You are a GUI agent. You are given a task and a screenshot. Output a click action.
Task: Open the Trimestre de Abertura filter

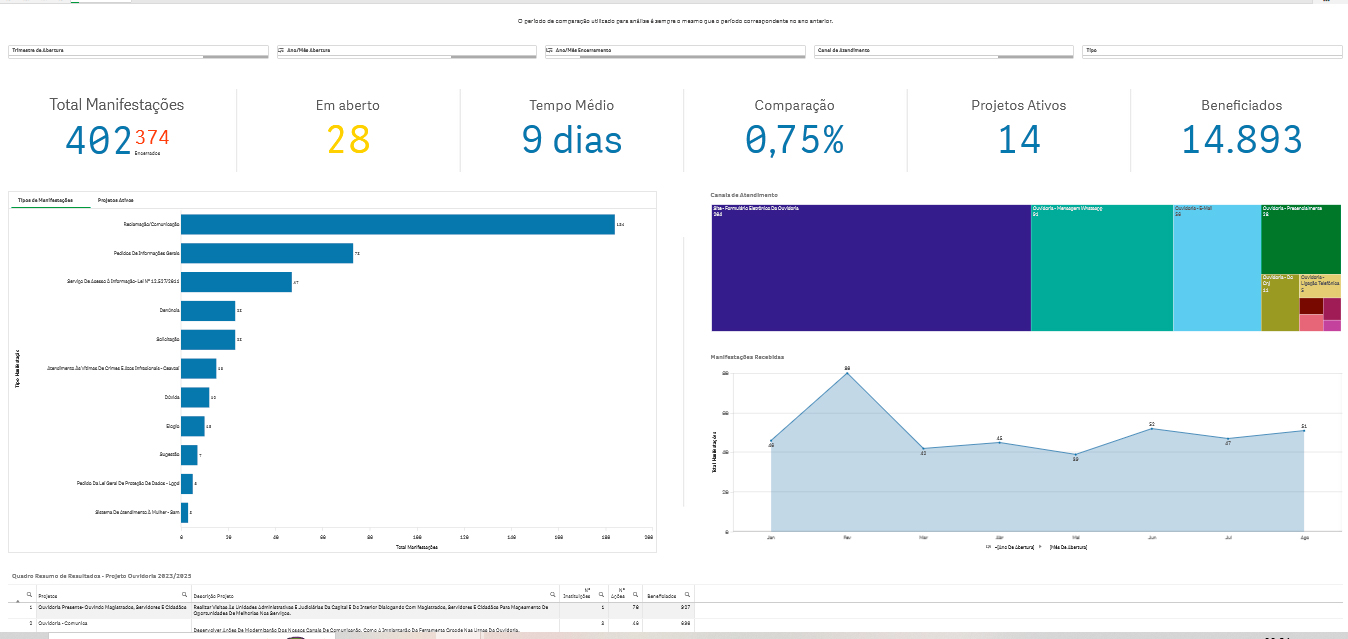click(x=138, y=50)
